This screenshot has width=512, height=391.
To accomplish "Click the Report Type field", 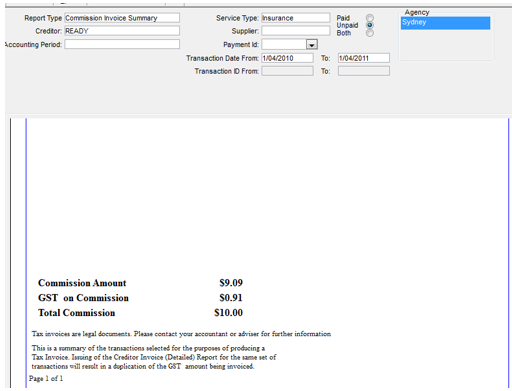I will pyautogui.click(x=122, y=18).
